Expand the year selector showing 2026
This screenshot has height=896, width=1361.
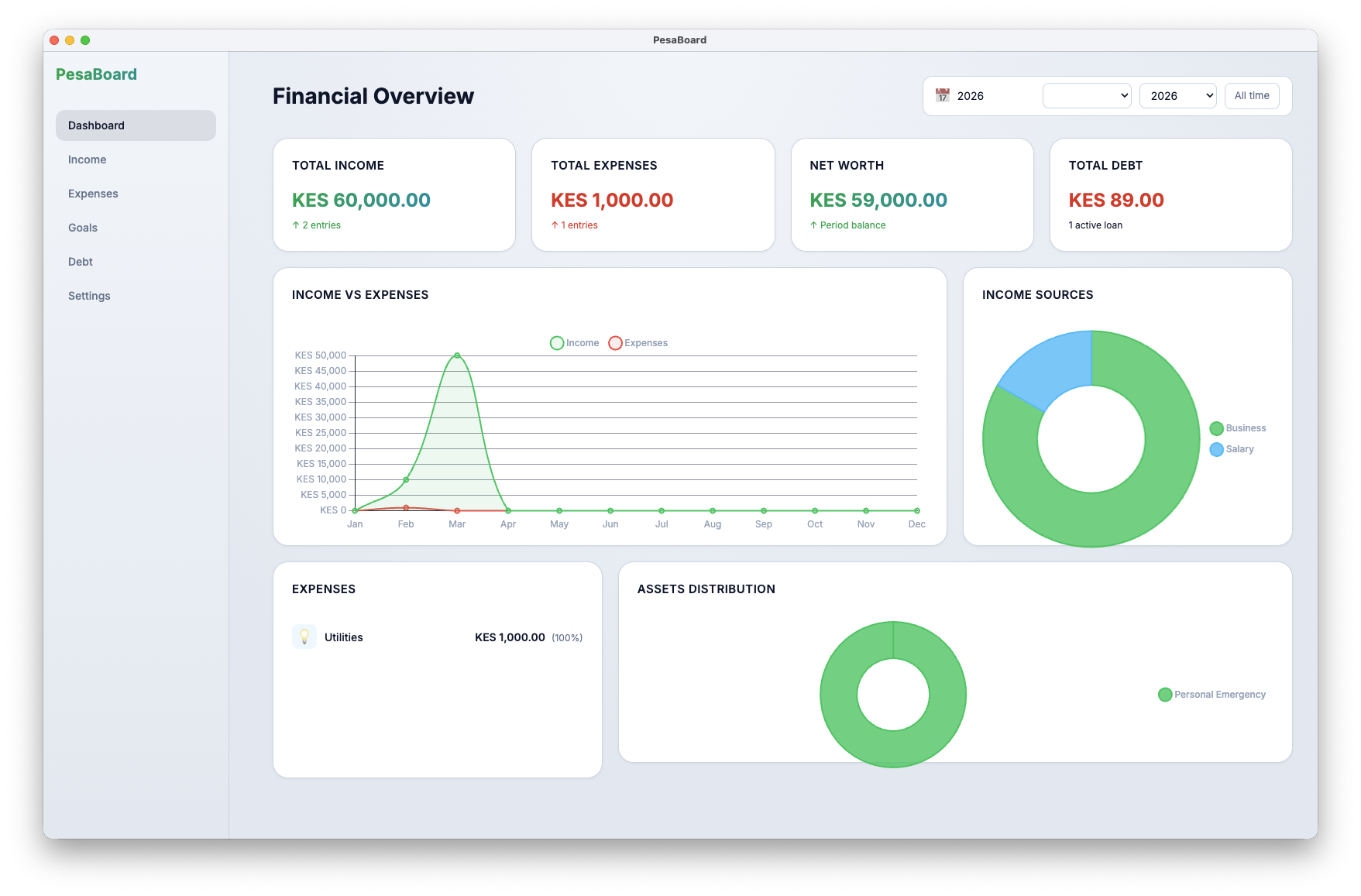click(1177, 95)
